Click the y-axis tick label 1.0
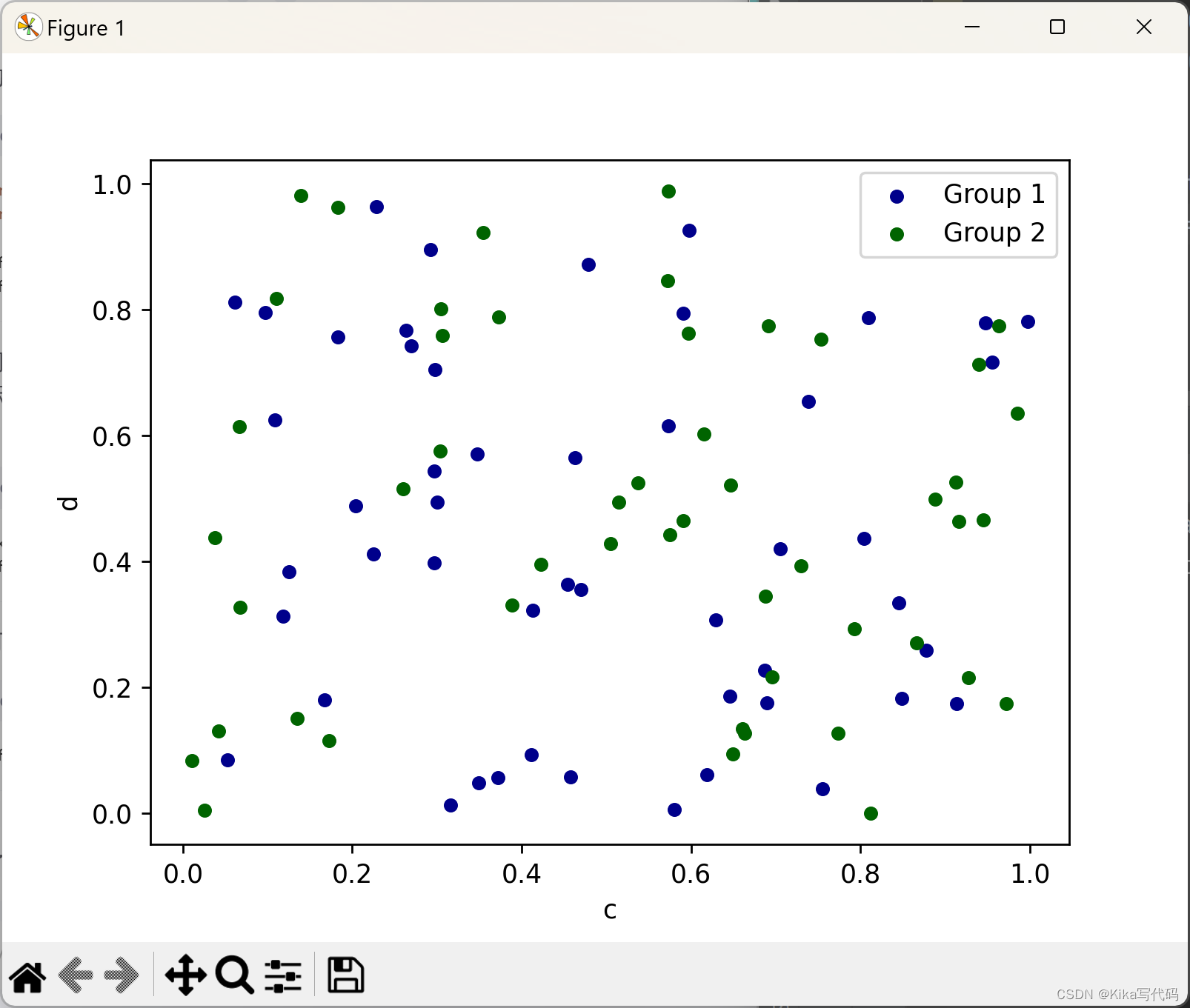The image size is (1190, 1008). 112,185
